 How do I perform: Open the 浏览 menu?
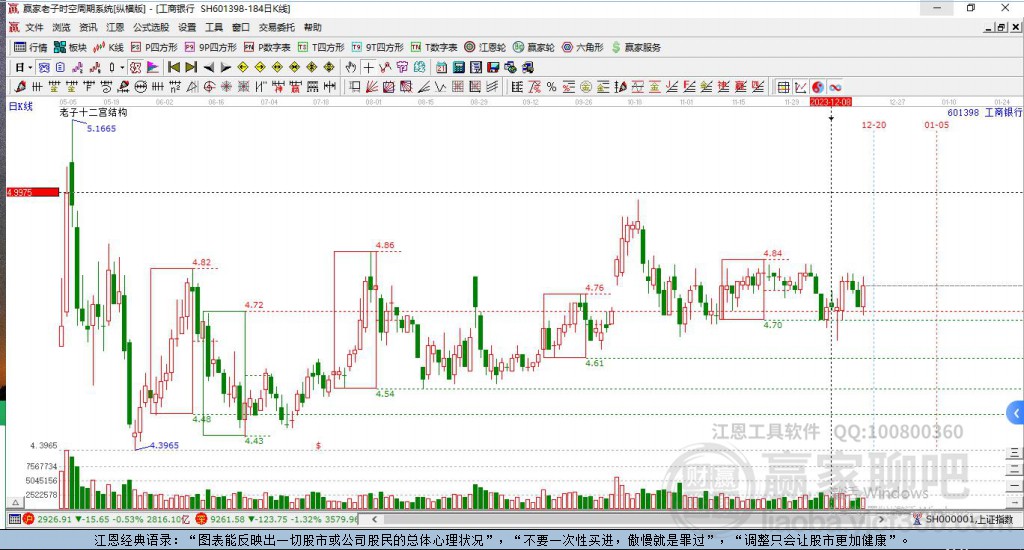[61, 27]
